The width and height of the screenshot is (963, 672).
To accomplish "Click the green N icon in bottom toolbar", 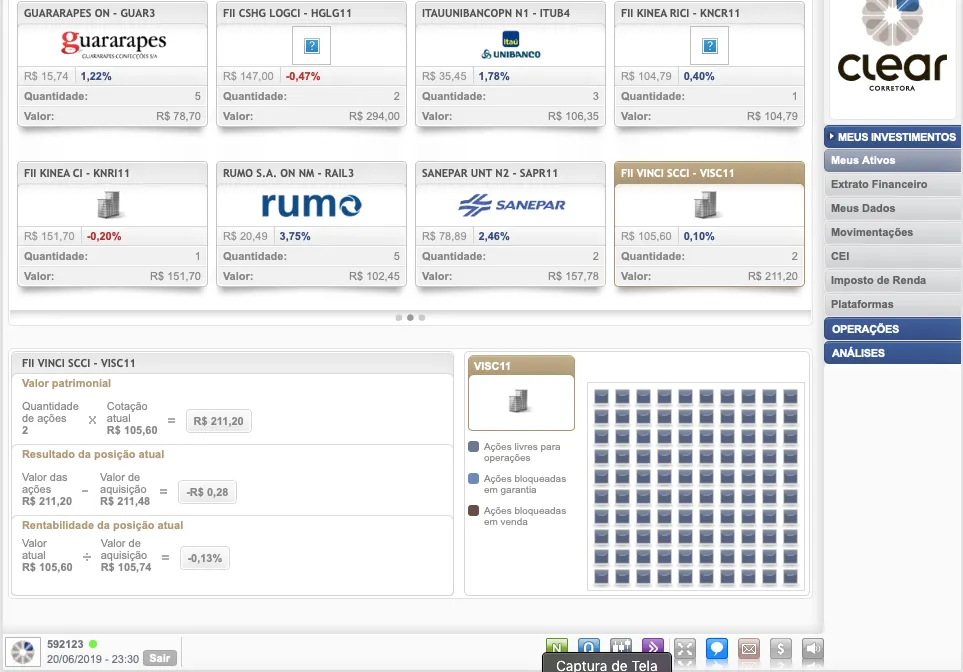I will tap(557, 648).
